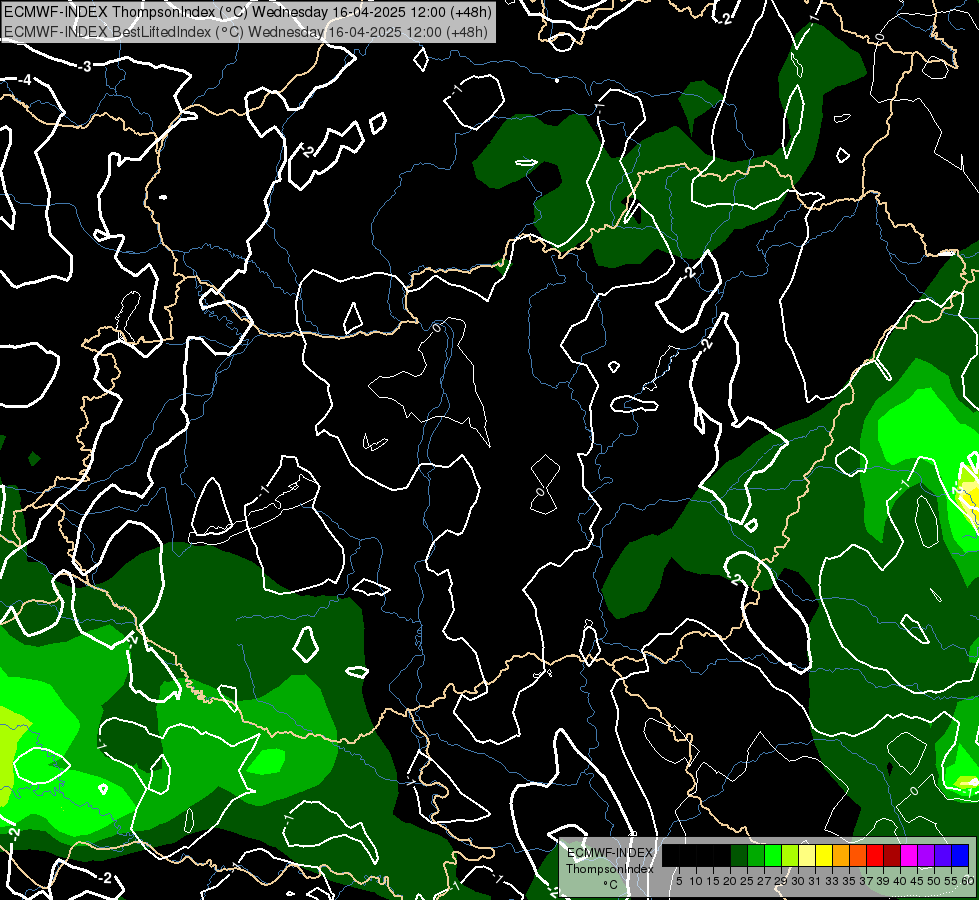
Task: Select the medium green 25-27 legend swatch
Action: pos(756,855)
